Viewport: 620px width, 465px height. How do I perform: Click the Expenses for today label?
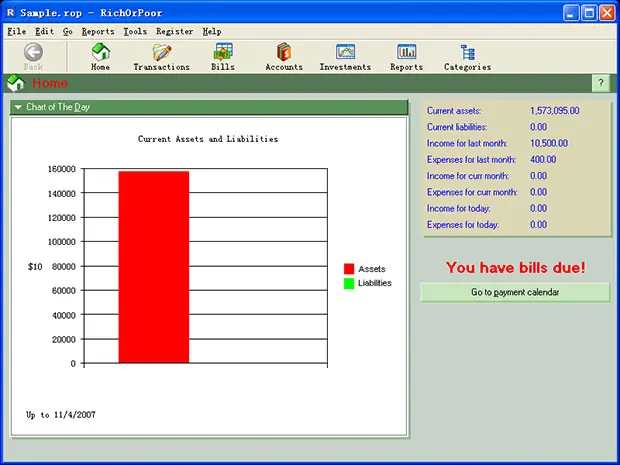[463, 224]
